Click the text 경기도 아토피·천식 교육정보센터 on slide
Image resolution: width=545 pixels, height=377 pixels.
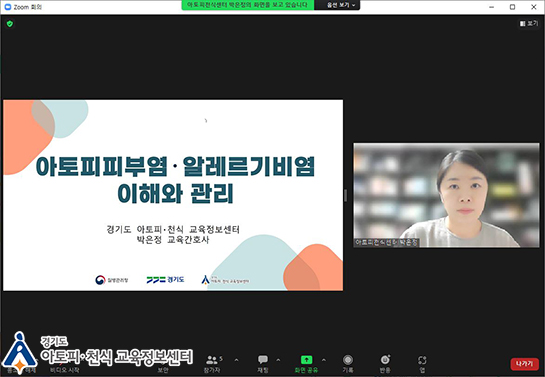click(173, 229)
